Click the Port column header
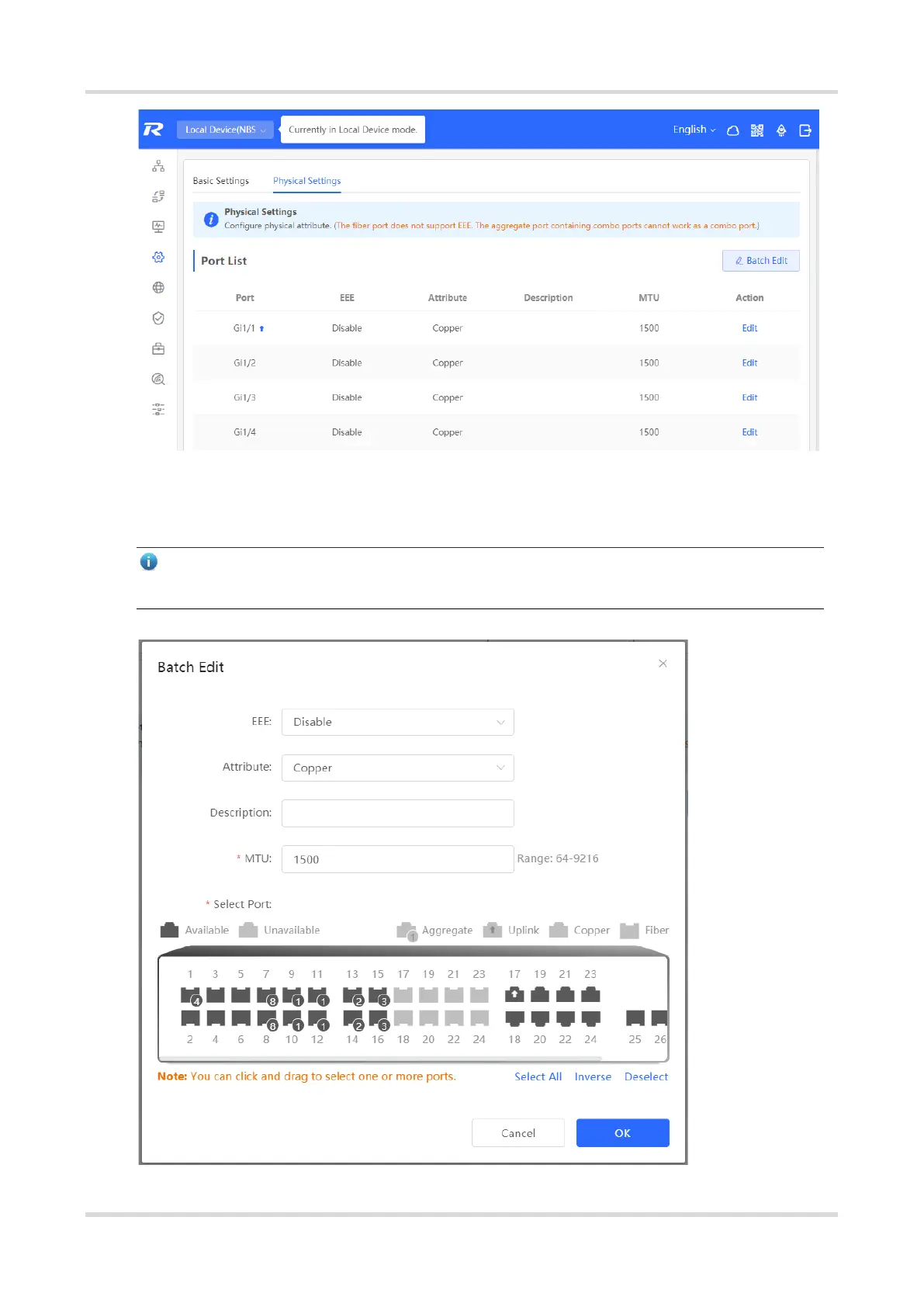Image resolution: width=924 pixels, height=1307 pixels. [245, 298]
